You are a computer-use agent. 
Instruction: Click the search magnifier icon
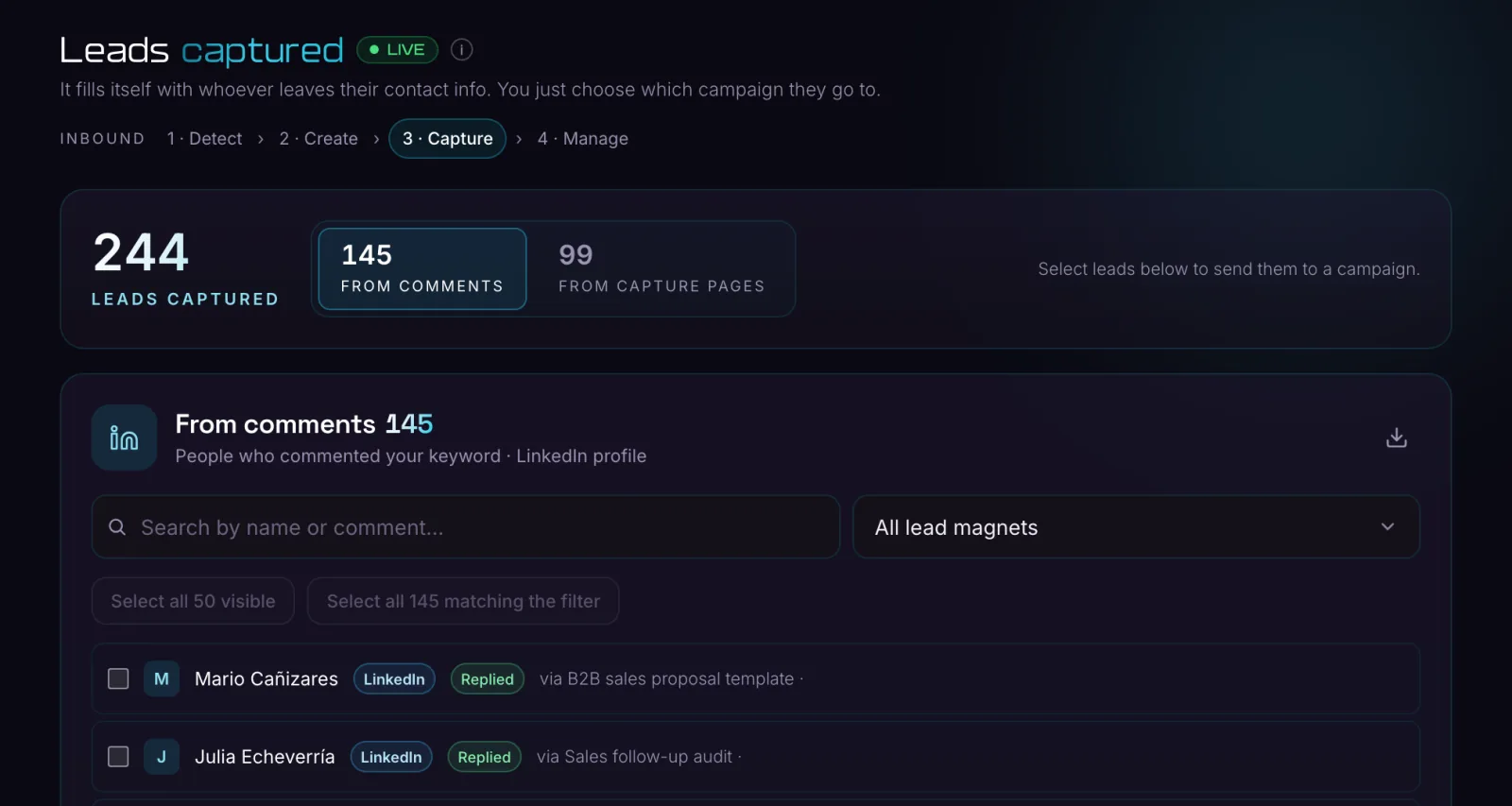(x=117, y=527)
